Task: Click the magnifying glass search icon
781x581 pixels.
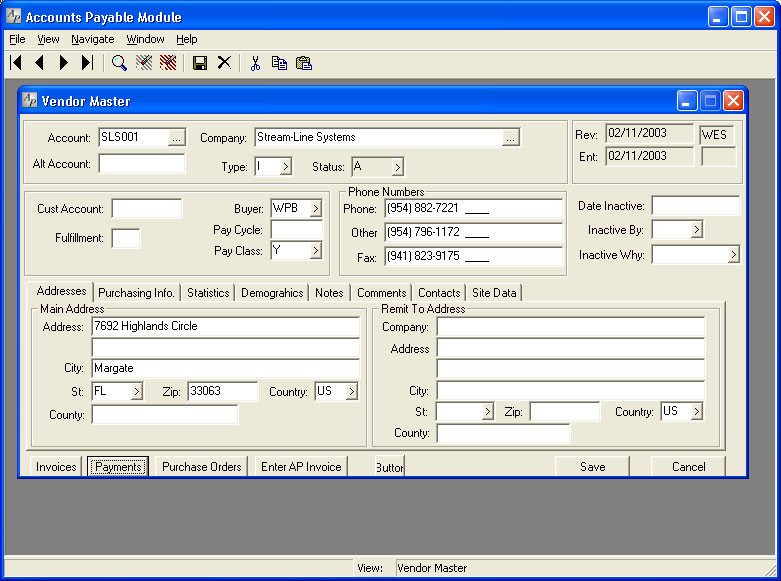Action: 119,63
